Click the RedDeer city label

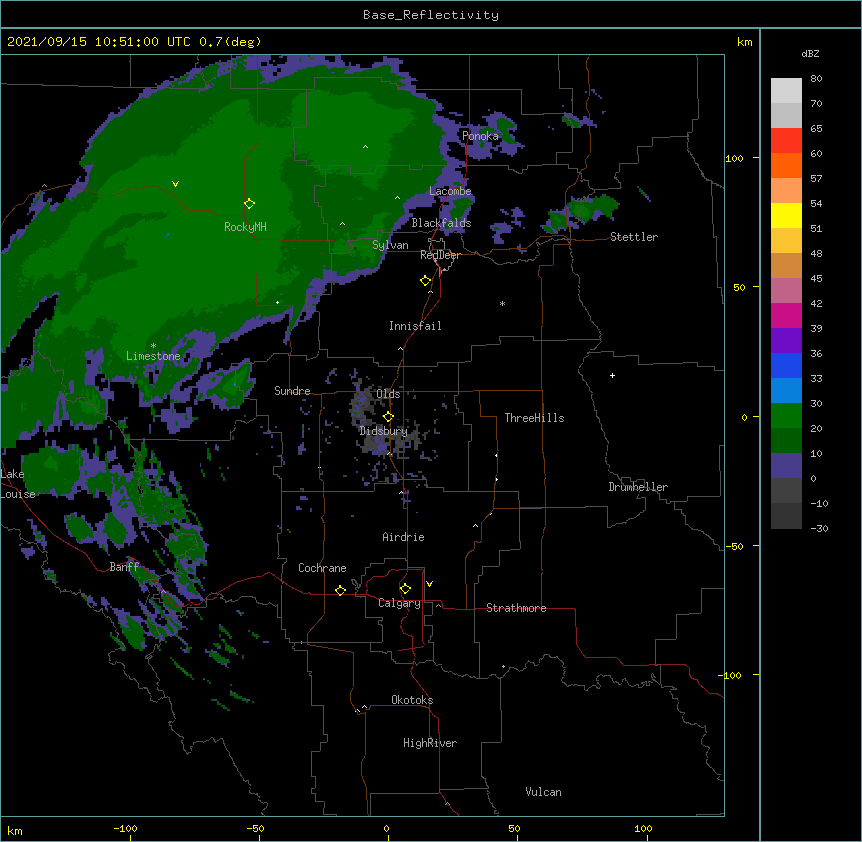440,255
